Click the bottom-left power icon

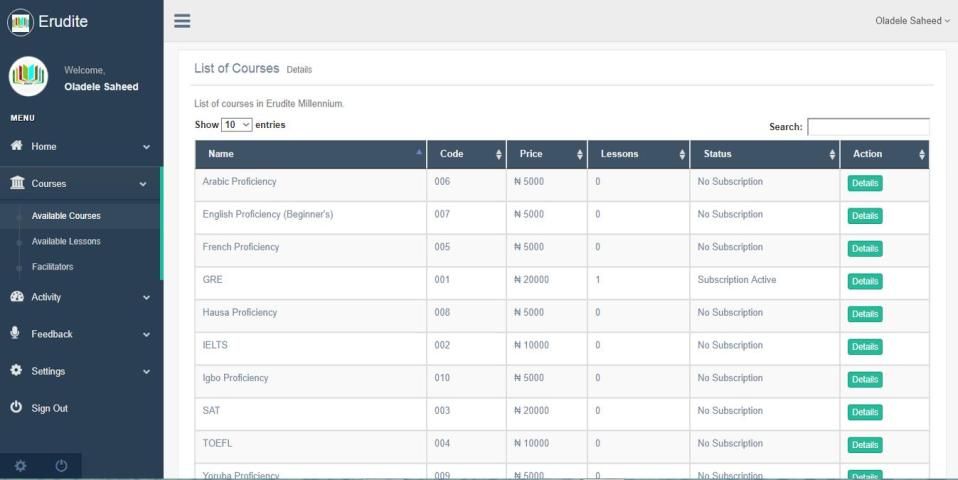(61, 466)
